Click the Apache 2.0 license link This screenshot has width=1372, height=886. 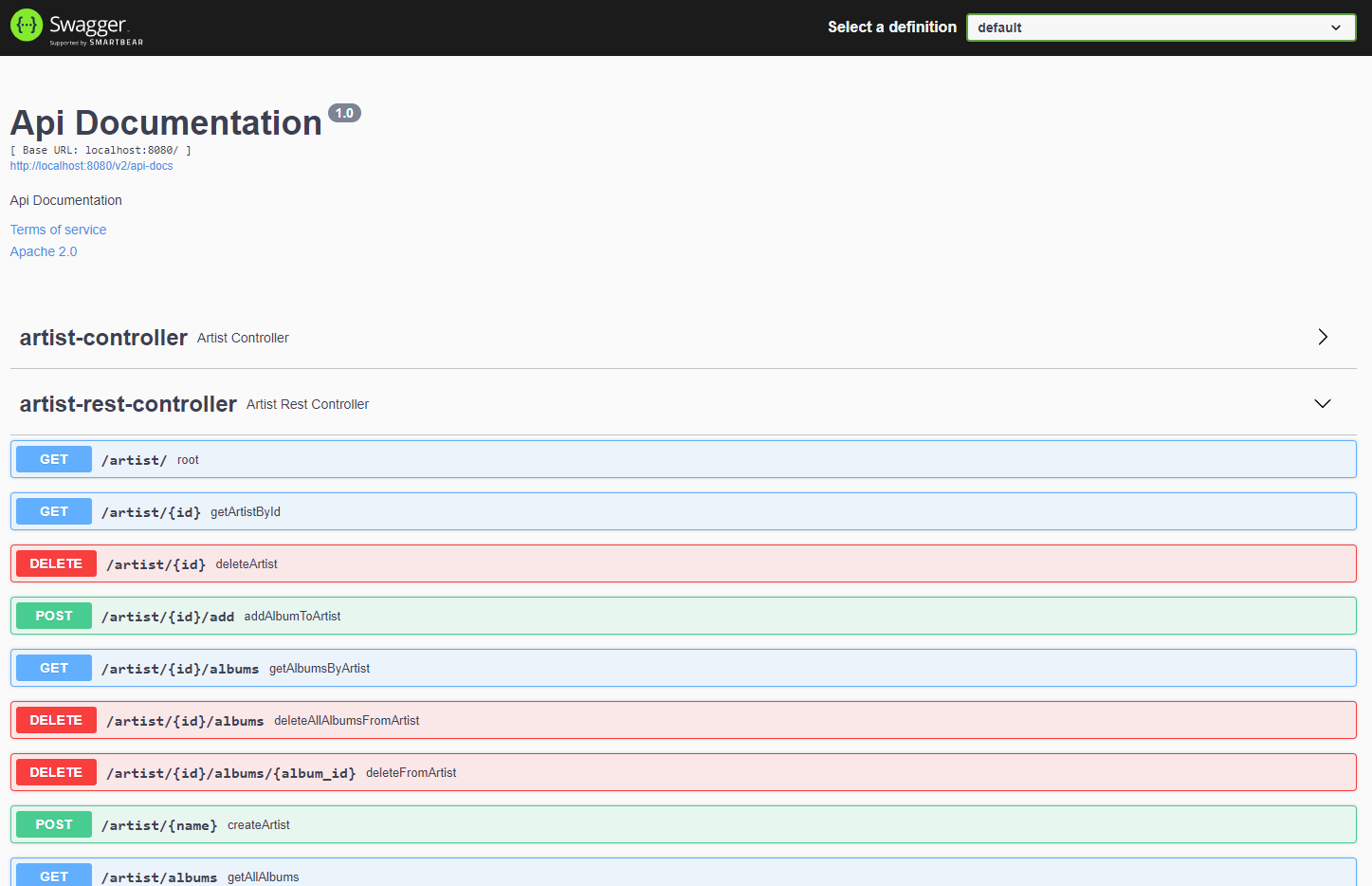44,251
